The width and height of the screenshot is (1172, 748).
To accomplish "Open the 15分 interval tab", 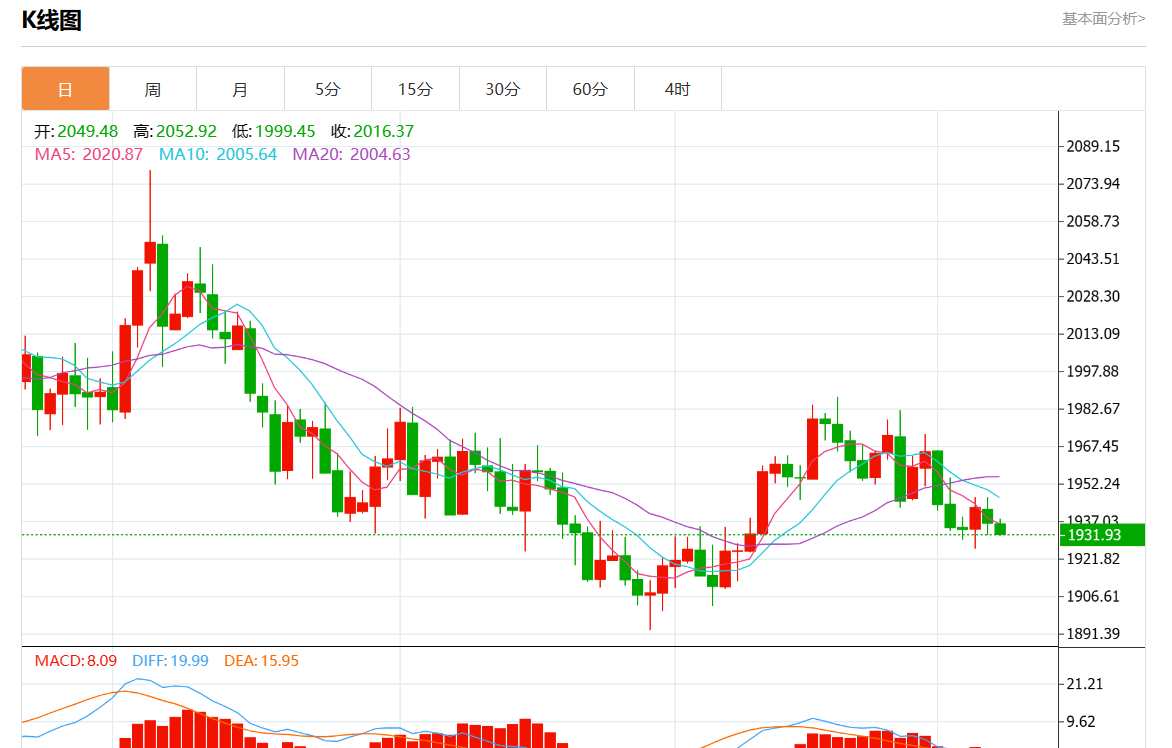I will click(416, 89).
